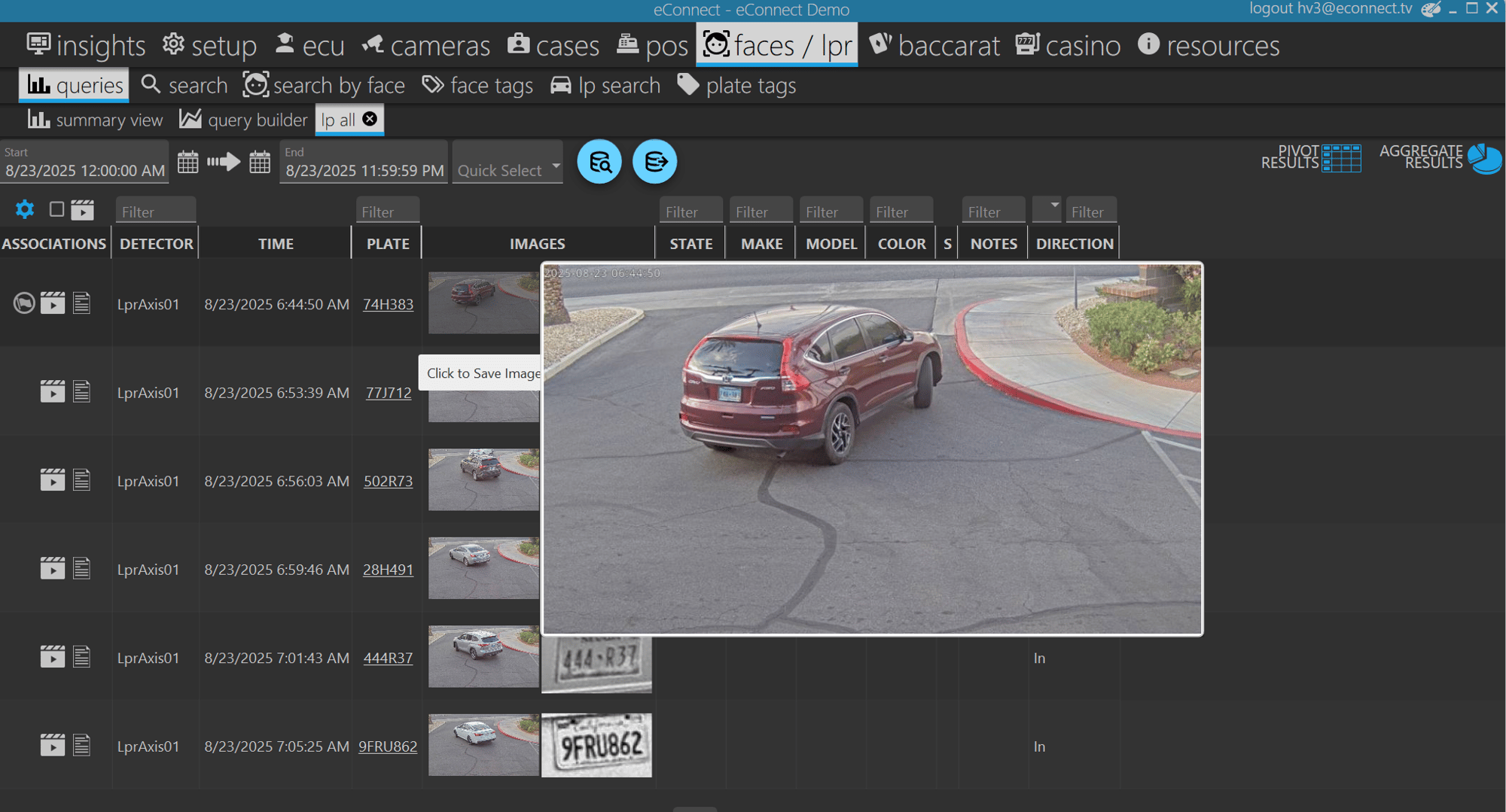Open the End date calendar picker
The image size is (1506, 812).
[260, 162]
